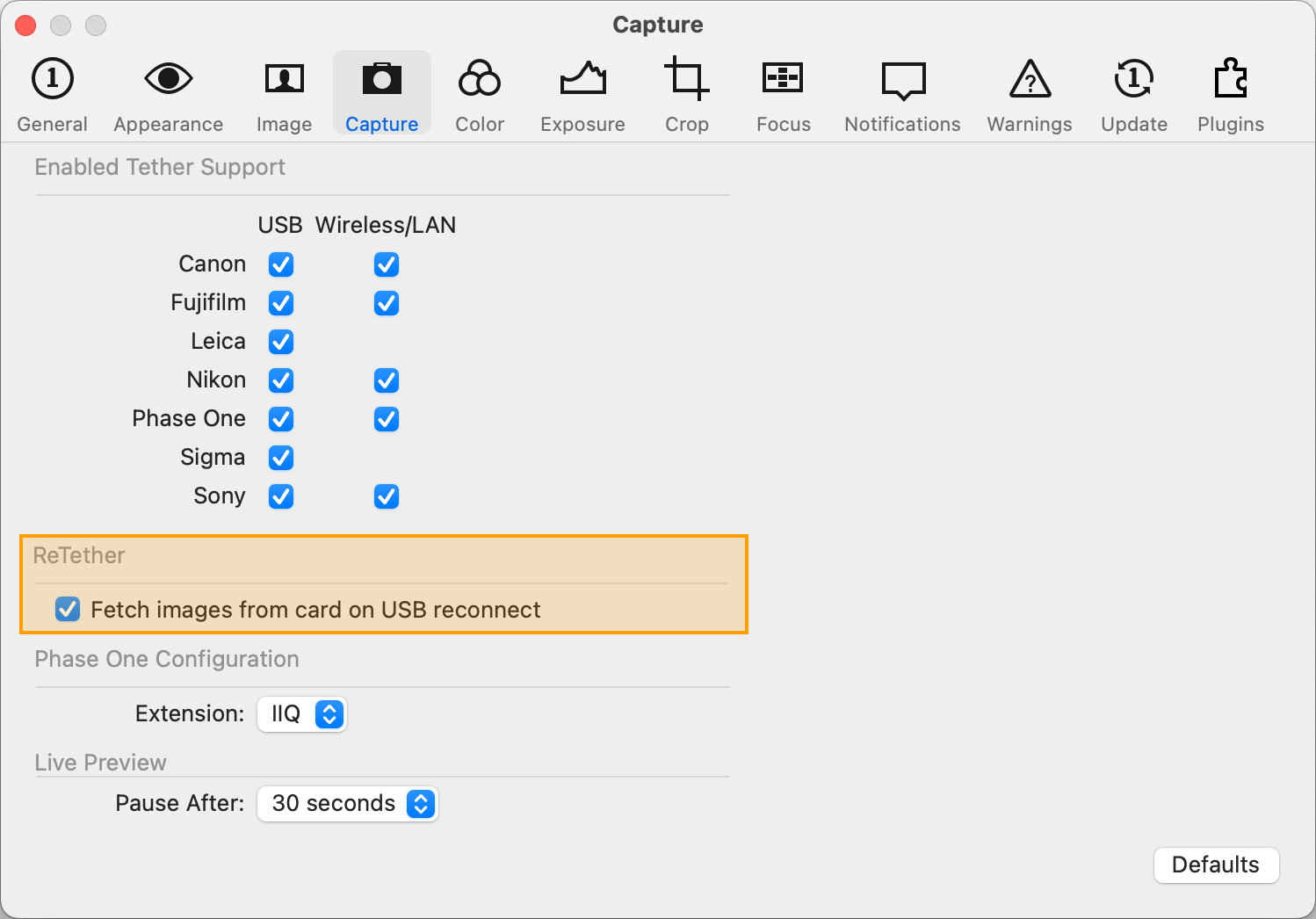This screenshot has width=1316, height=919.
Task: Open the Image preferences icon
Action: coord(284,79)
